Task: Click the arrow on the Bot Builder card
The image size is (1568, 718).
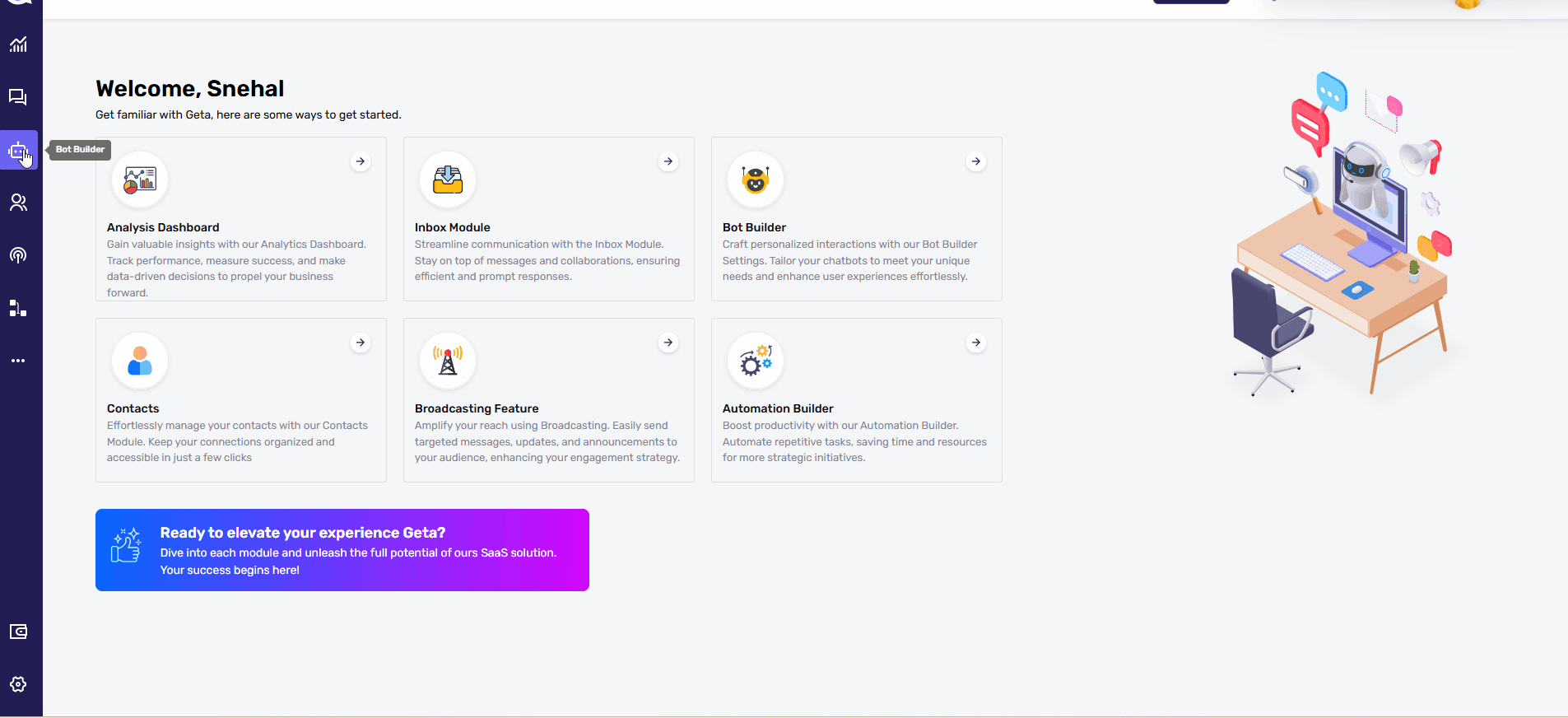Action: [976, 161]
